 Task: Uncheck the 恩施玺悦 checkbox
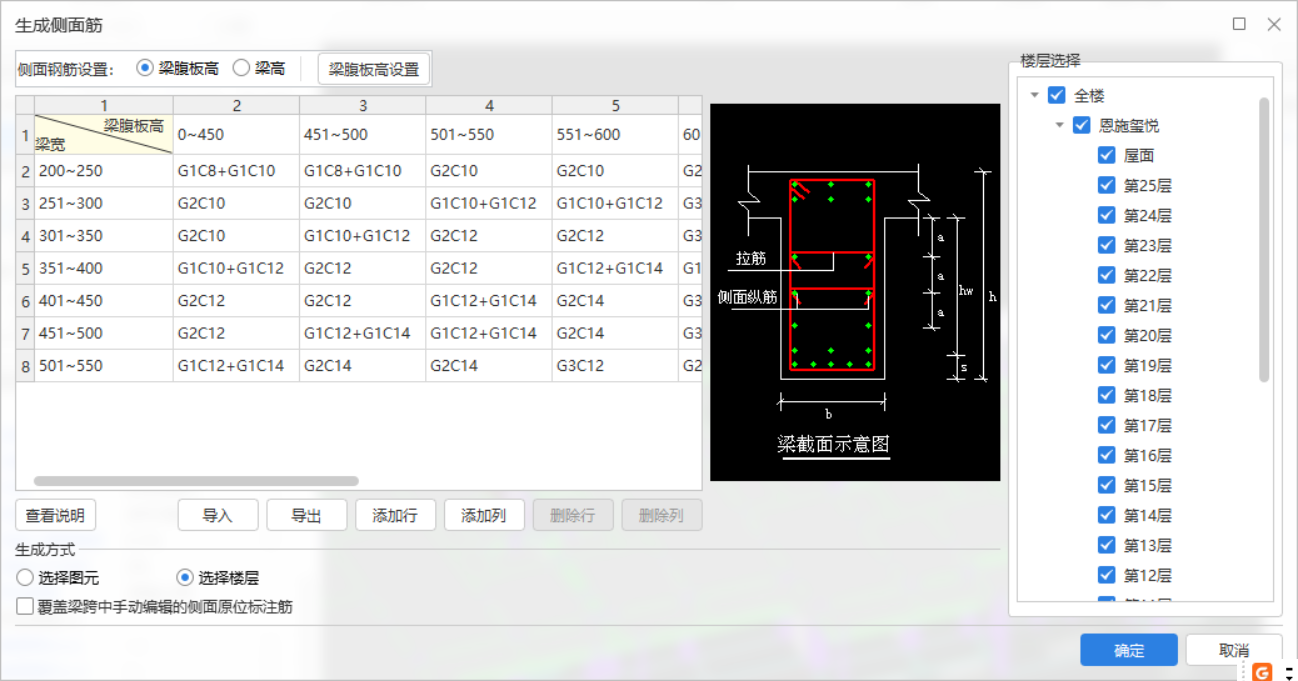click(x=1081, y=126)
